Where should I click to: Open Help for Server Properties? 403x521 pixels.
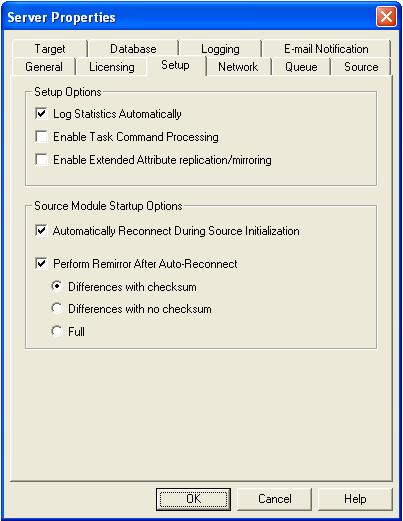click(355, 499)
